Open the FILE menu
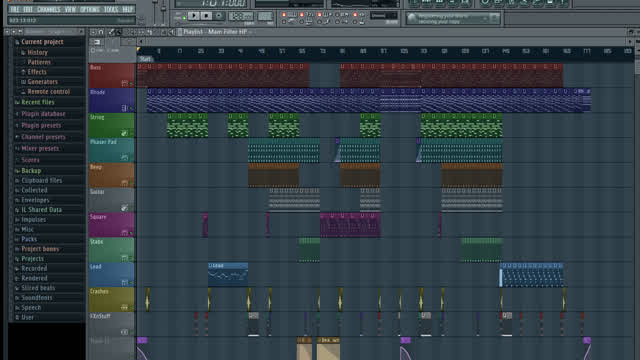640x360 pixels. [x=14, y=9]
